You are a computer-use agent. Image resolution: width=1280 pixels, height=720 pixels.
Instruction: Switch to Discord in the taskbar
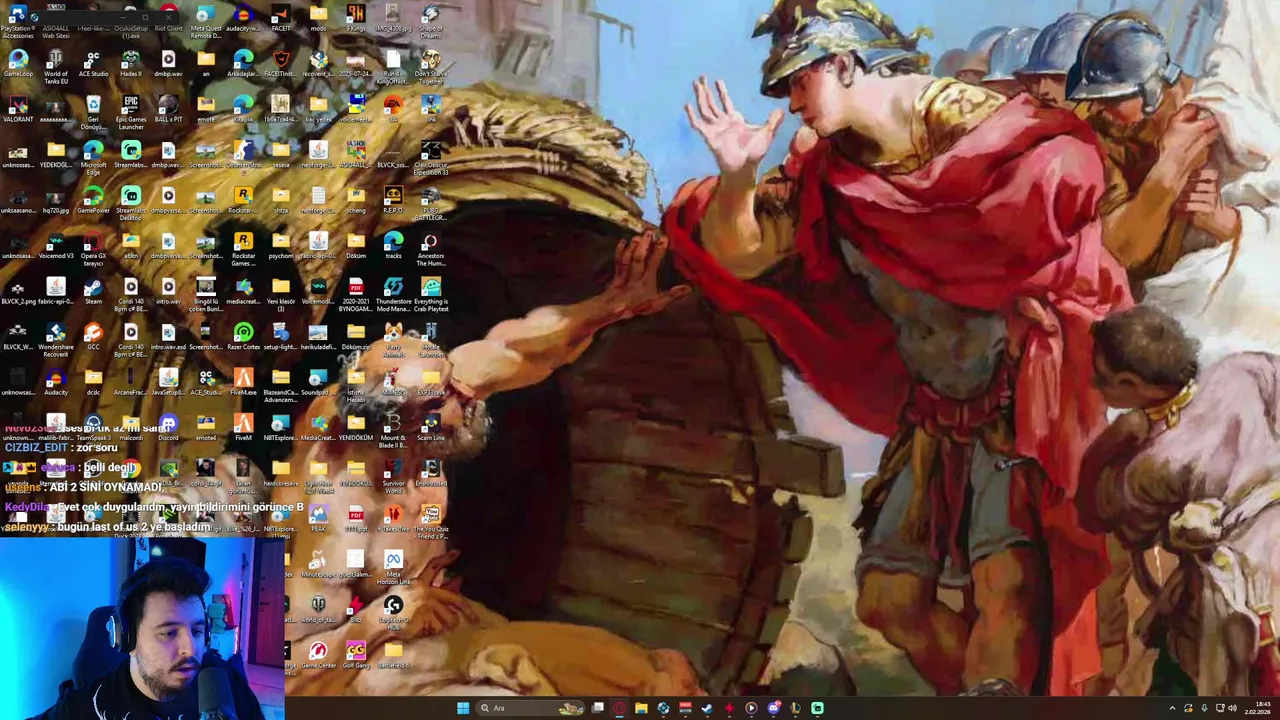pyautogui.click(x=773, y=708)
